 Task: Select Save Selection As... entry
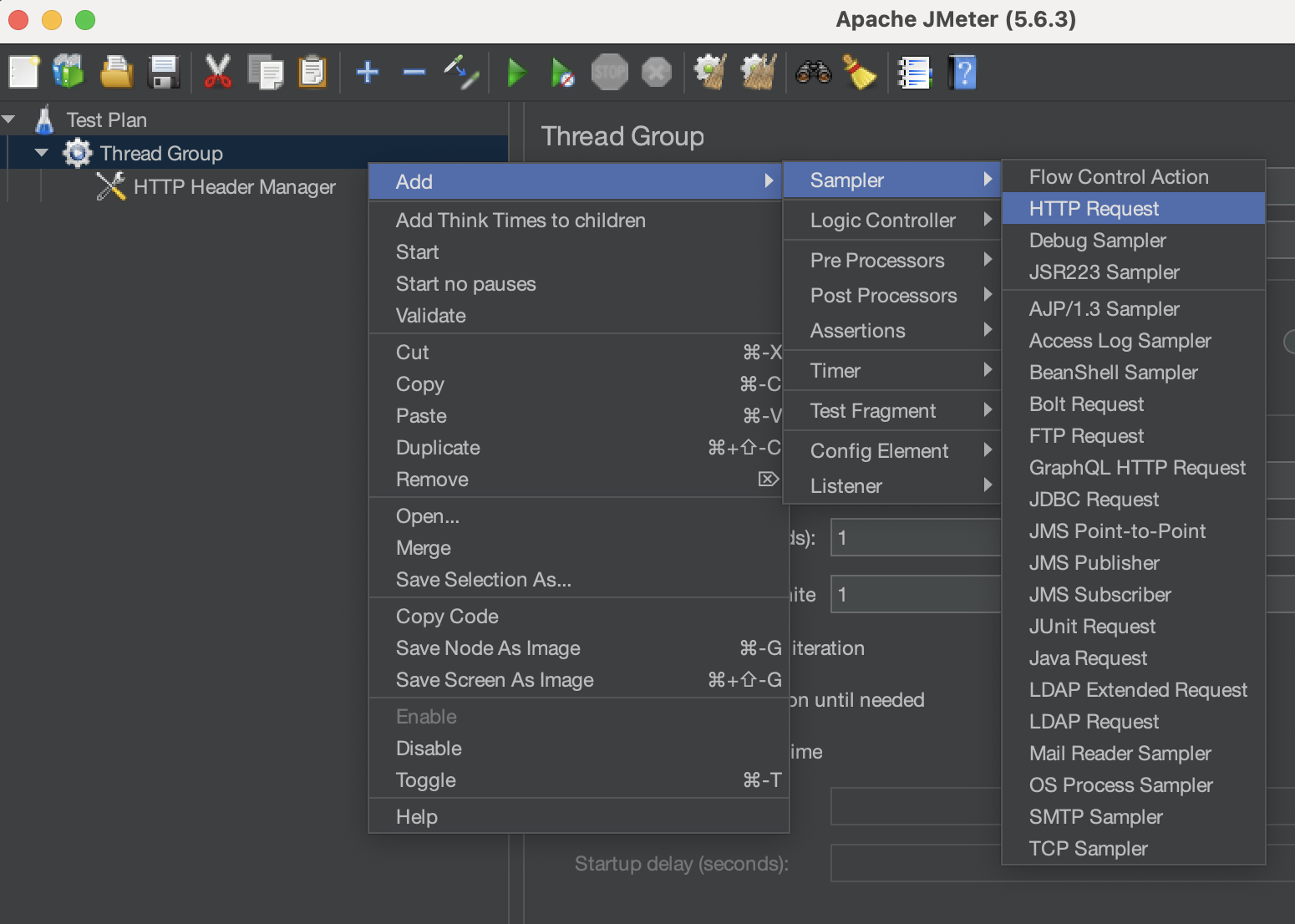[578, 579]
